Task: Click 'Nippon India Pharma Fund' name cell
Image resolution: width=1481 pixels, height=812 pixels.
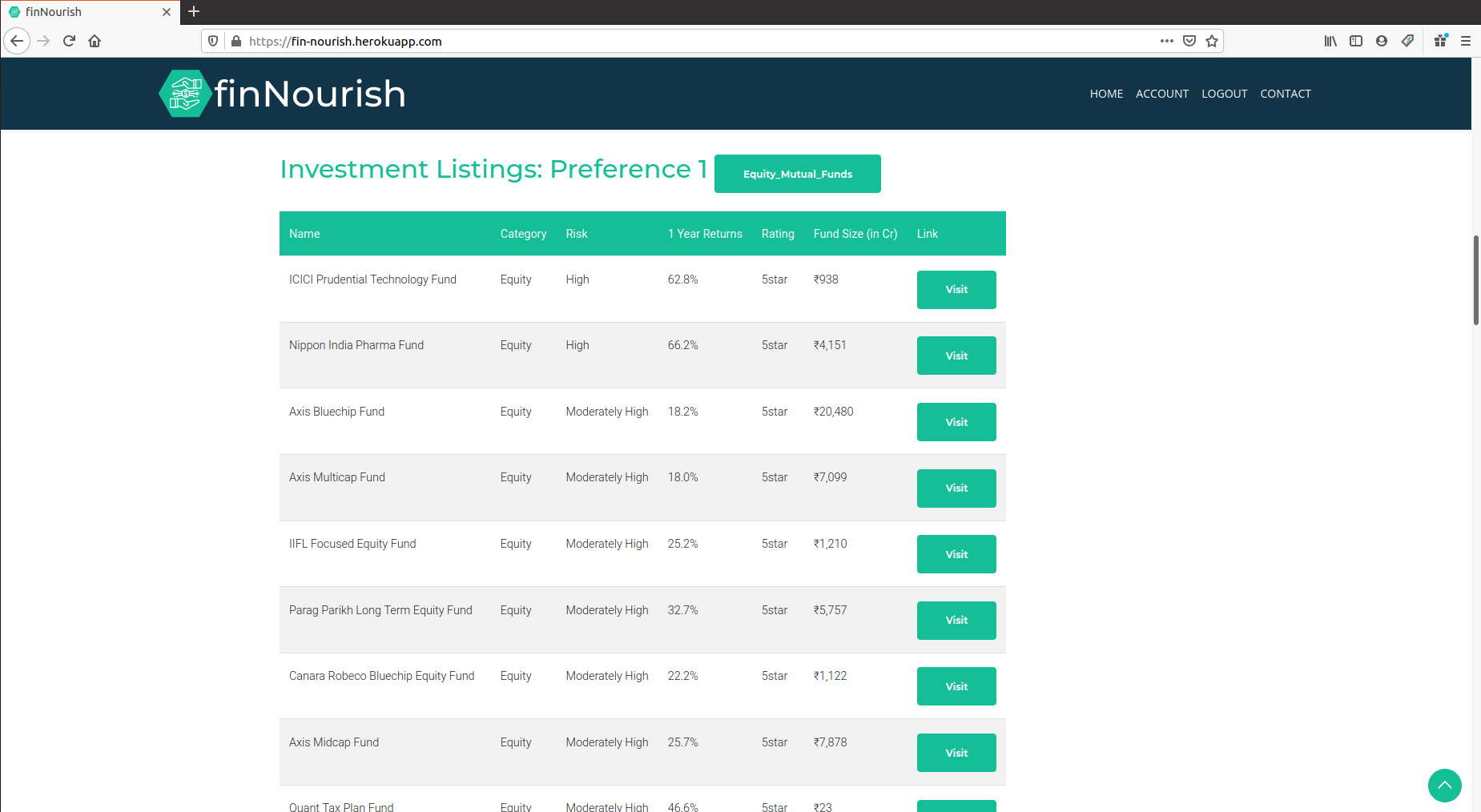Action: click(356, 345)
